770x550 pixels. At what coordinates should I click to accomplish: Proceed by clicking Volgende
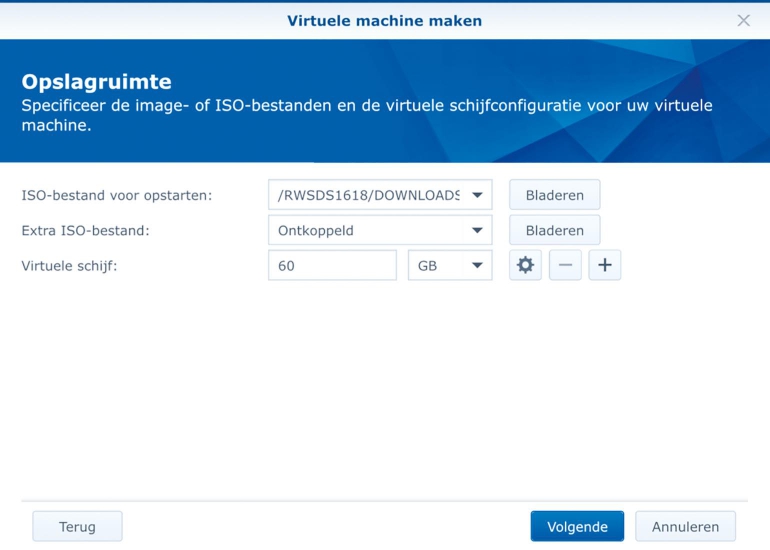tap(577, 527)
